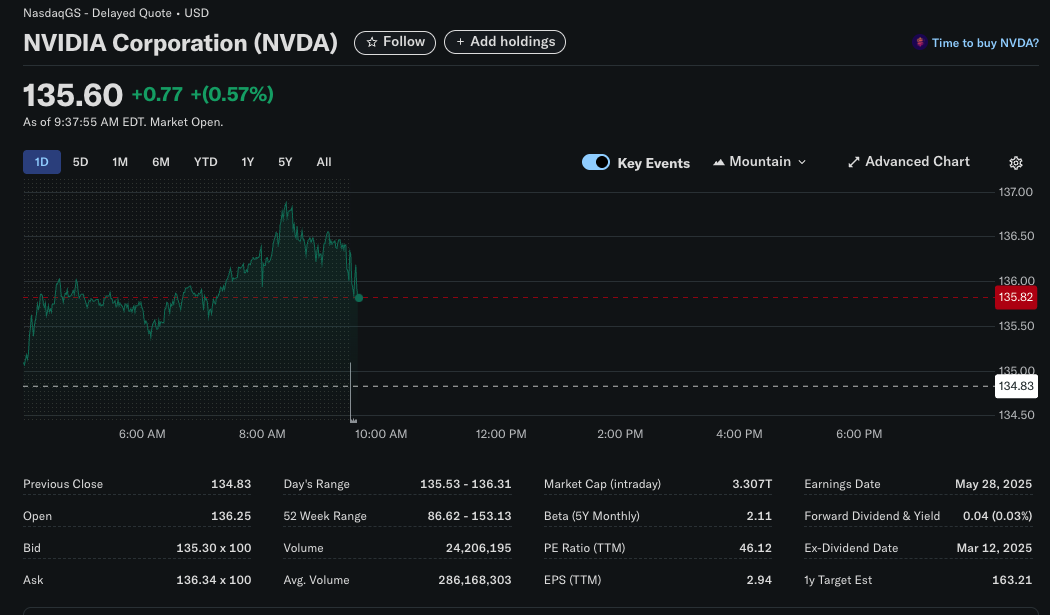
Task: Select the 5Y range tab
Action: point(285,162)
